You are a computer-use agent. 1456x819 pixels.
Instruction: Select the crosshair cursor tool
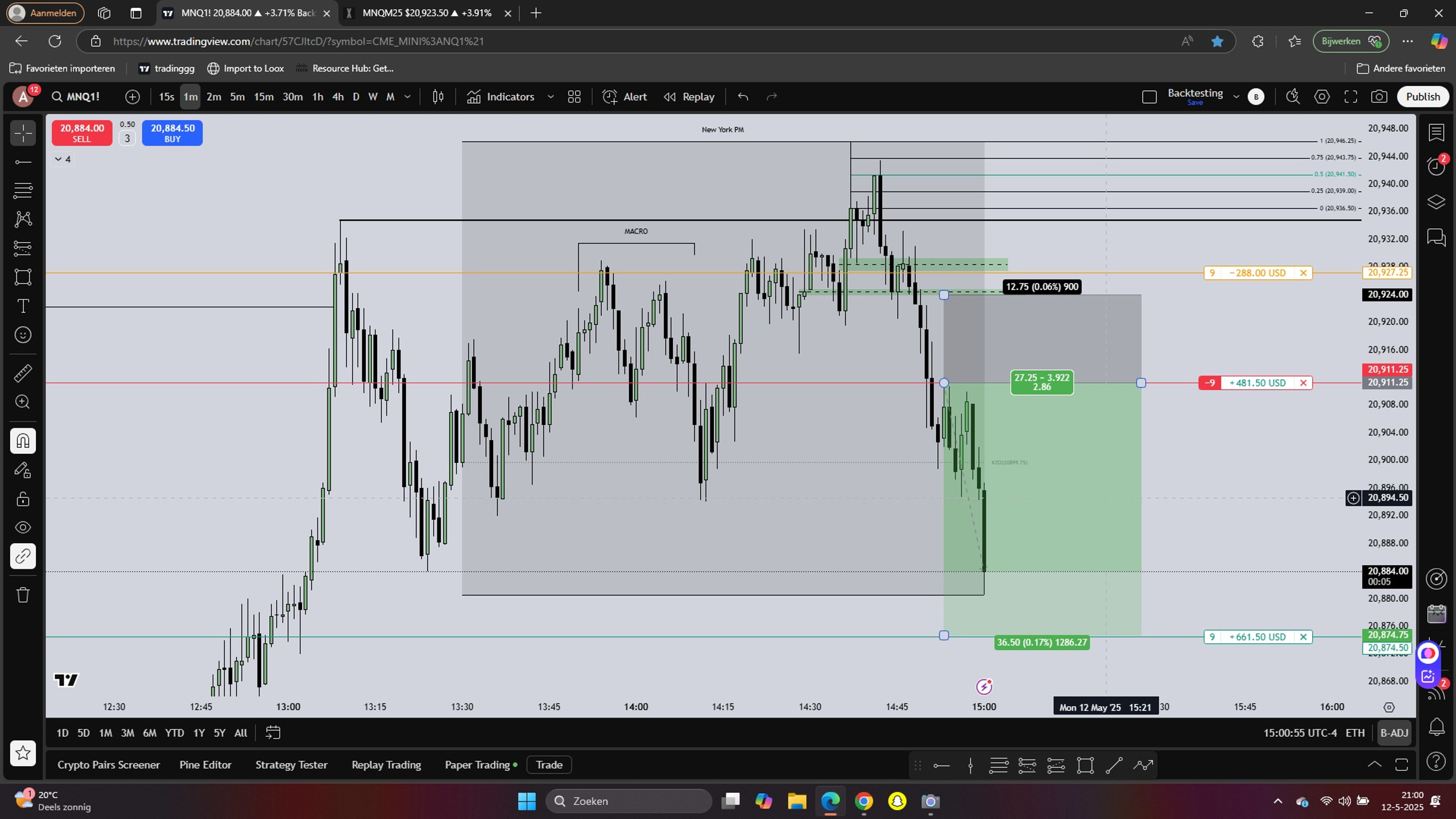point(23,133)
